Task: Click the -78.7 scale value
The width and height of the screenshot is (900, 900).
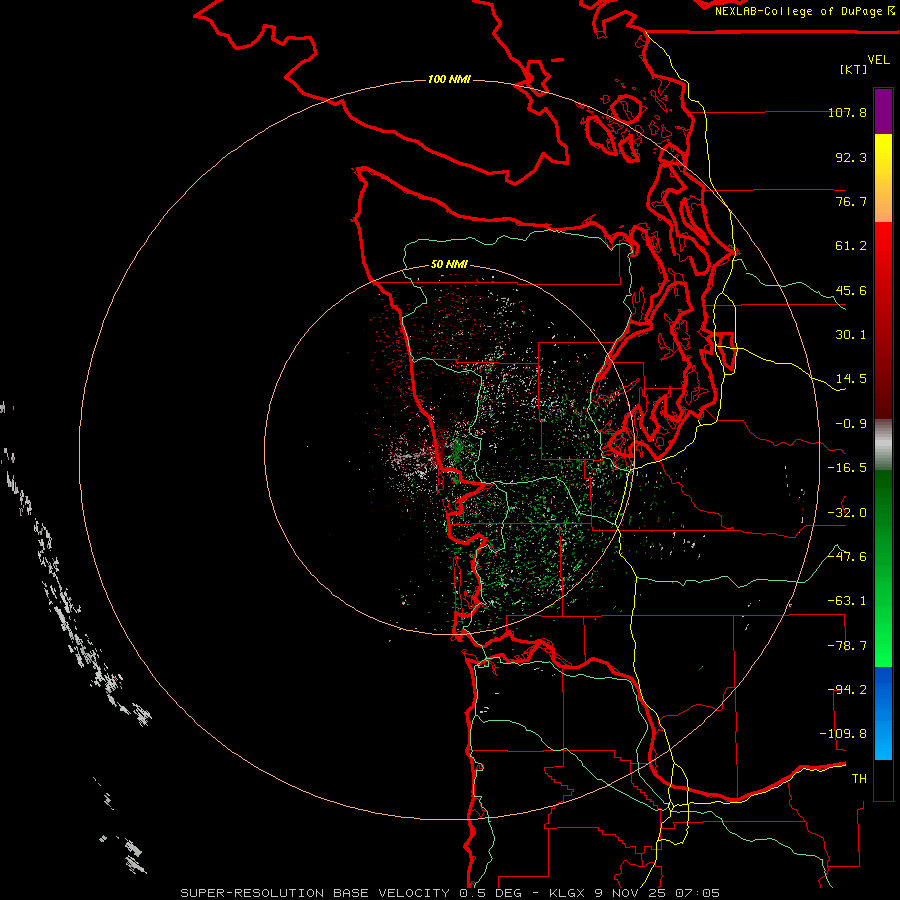Action: [x=847, y=646]
